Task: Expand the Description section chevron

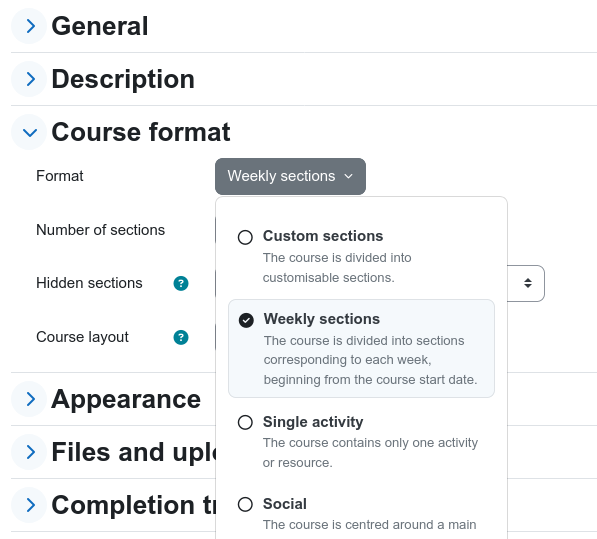Action: 29,79
